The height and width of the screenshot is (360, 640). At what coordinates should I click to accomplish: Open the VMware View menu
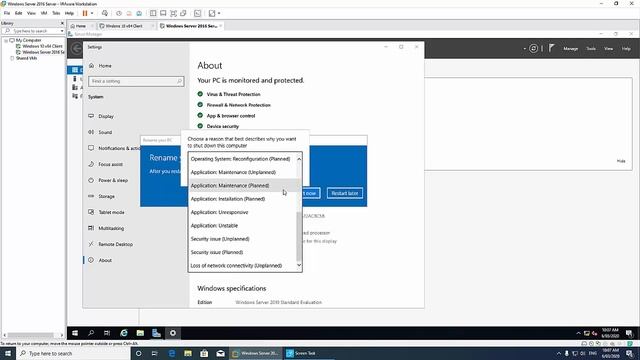[x=31, y=13]
